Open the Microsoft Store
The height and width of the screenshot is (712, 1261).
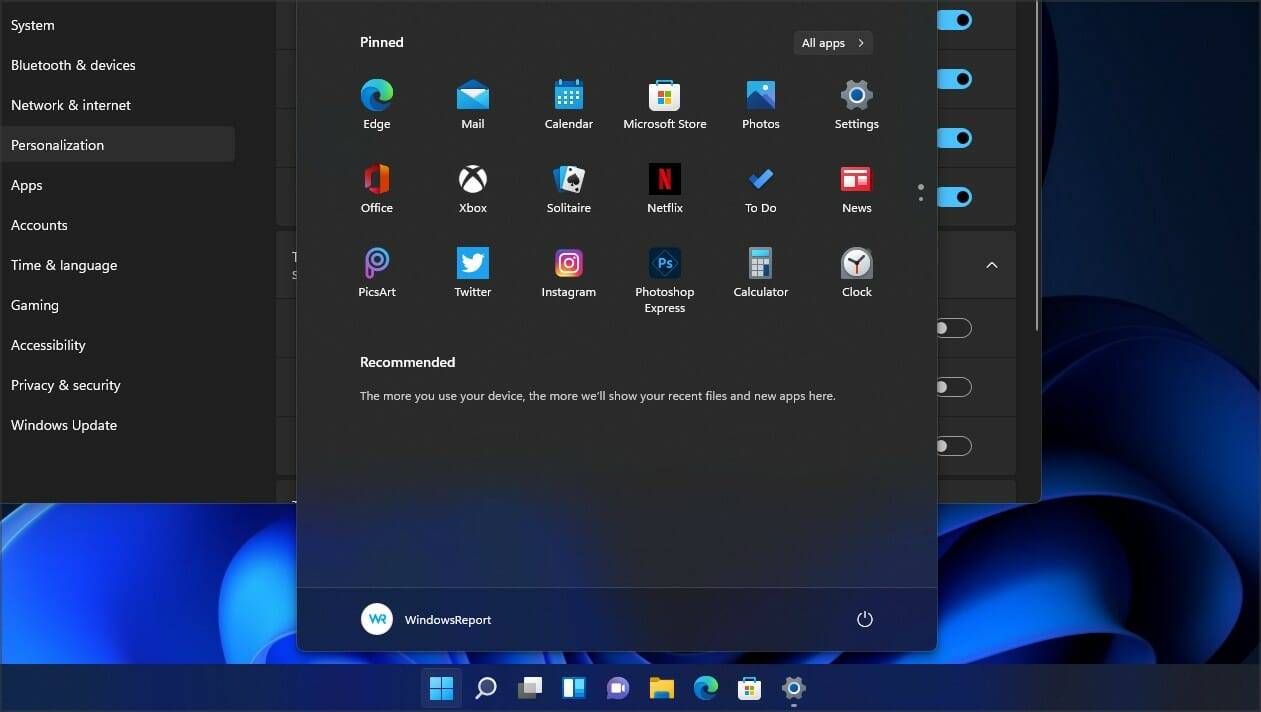click(664, 98)
